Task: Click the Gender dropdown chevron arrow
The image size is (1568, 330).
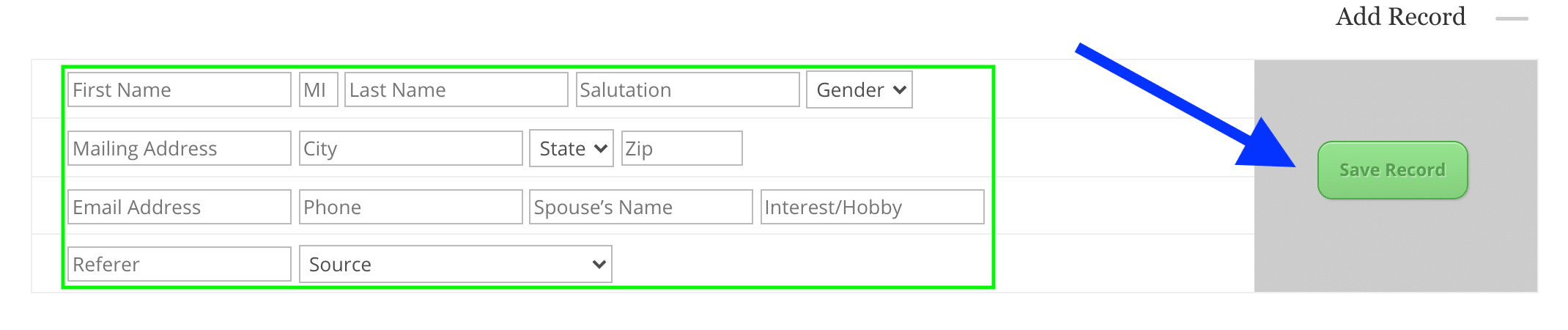Action: [900, 89]
